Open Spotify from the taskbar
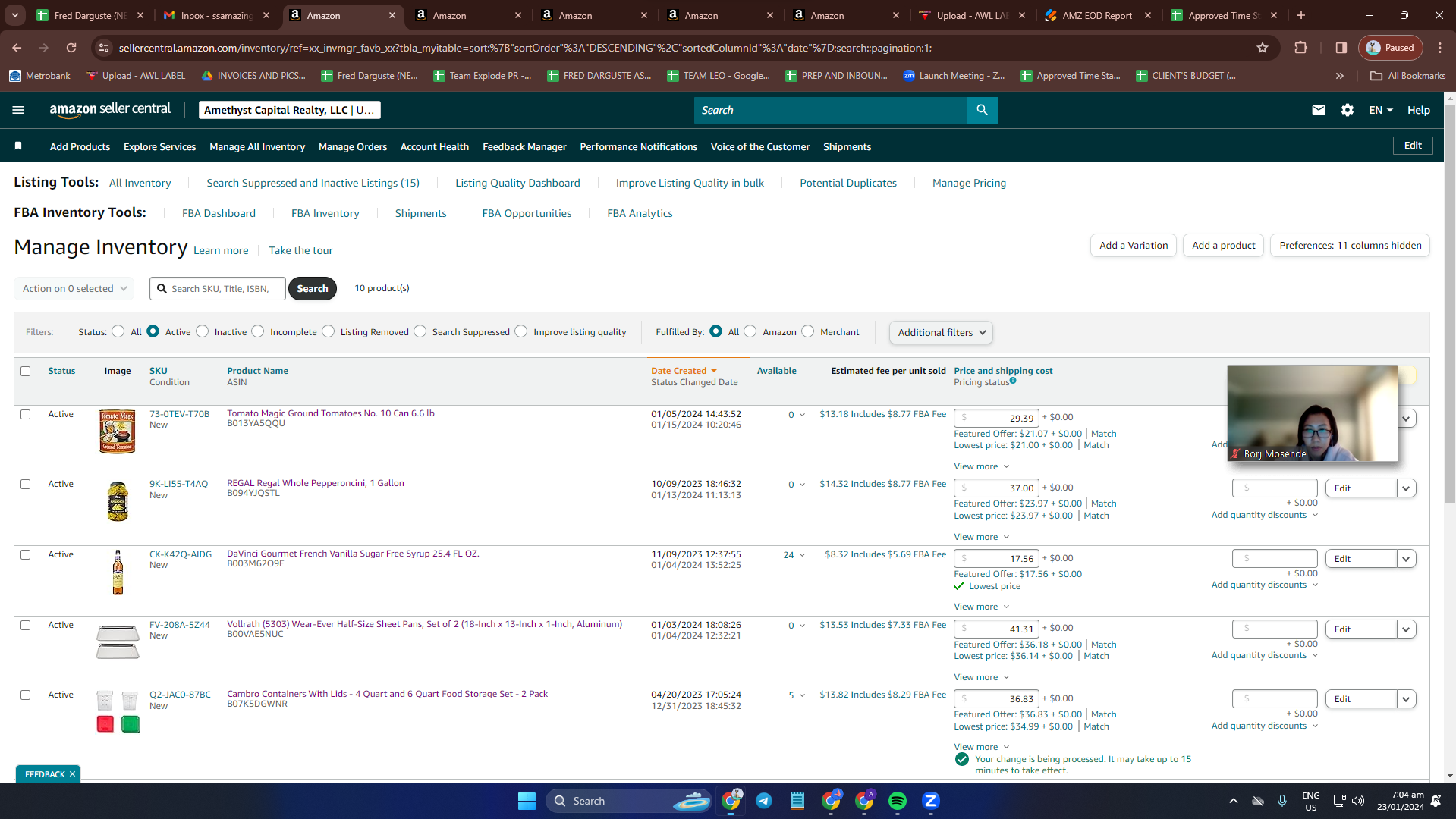Viewport: 1456px width, 819px height. click(898, 801)
